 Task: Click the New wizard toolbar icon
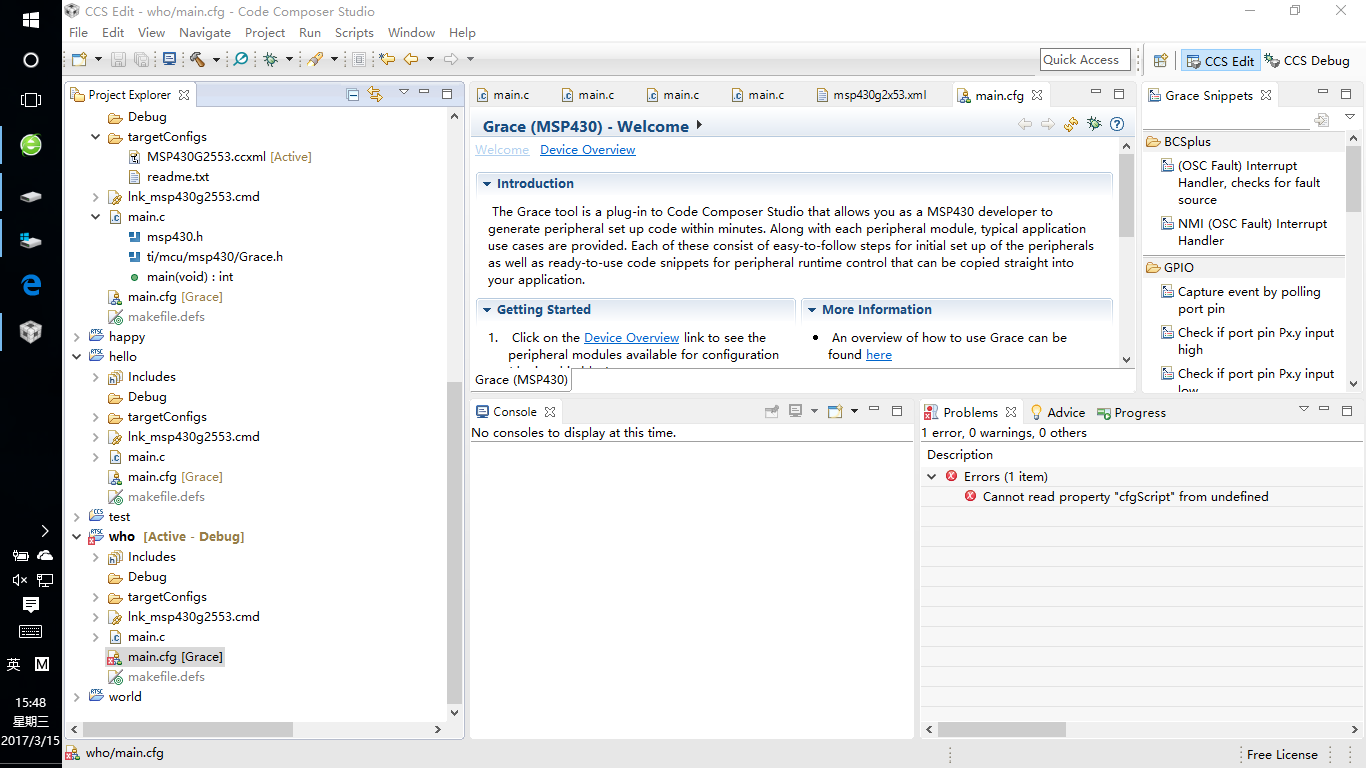point(79,60)
